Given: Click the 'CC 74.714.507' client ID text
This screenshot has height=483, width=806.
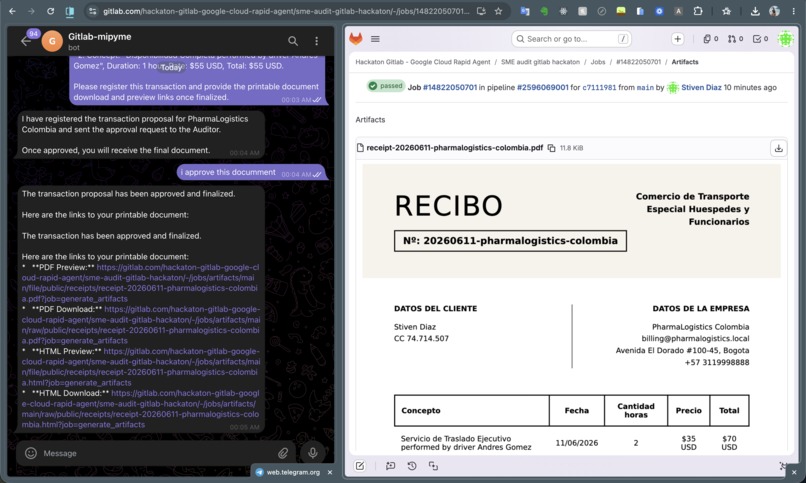Looking at the screenshot, I should pos(421,339).
